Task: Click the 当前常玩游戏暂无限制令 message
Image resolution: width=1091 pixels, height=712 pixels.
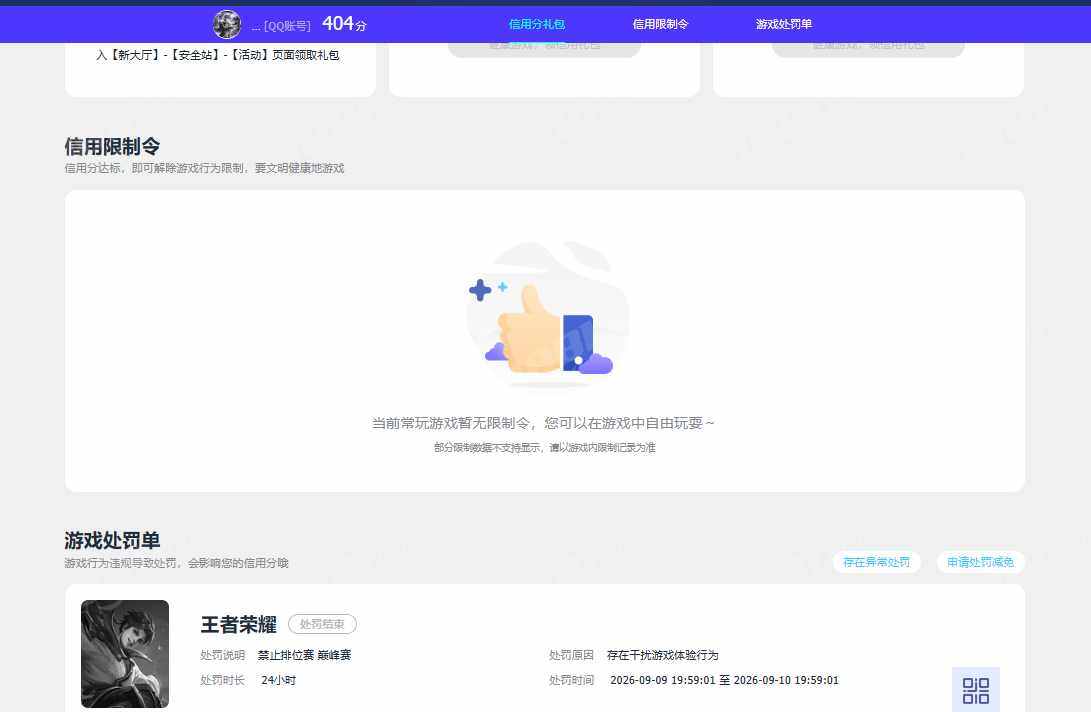Action: pos(543,423)
